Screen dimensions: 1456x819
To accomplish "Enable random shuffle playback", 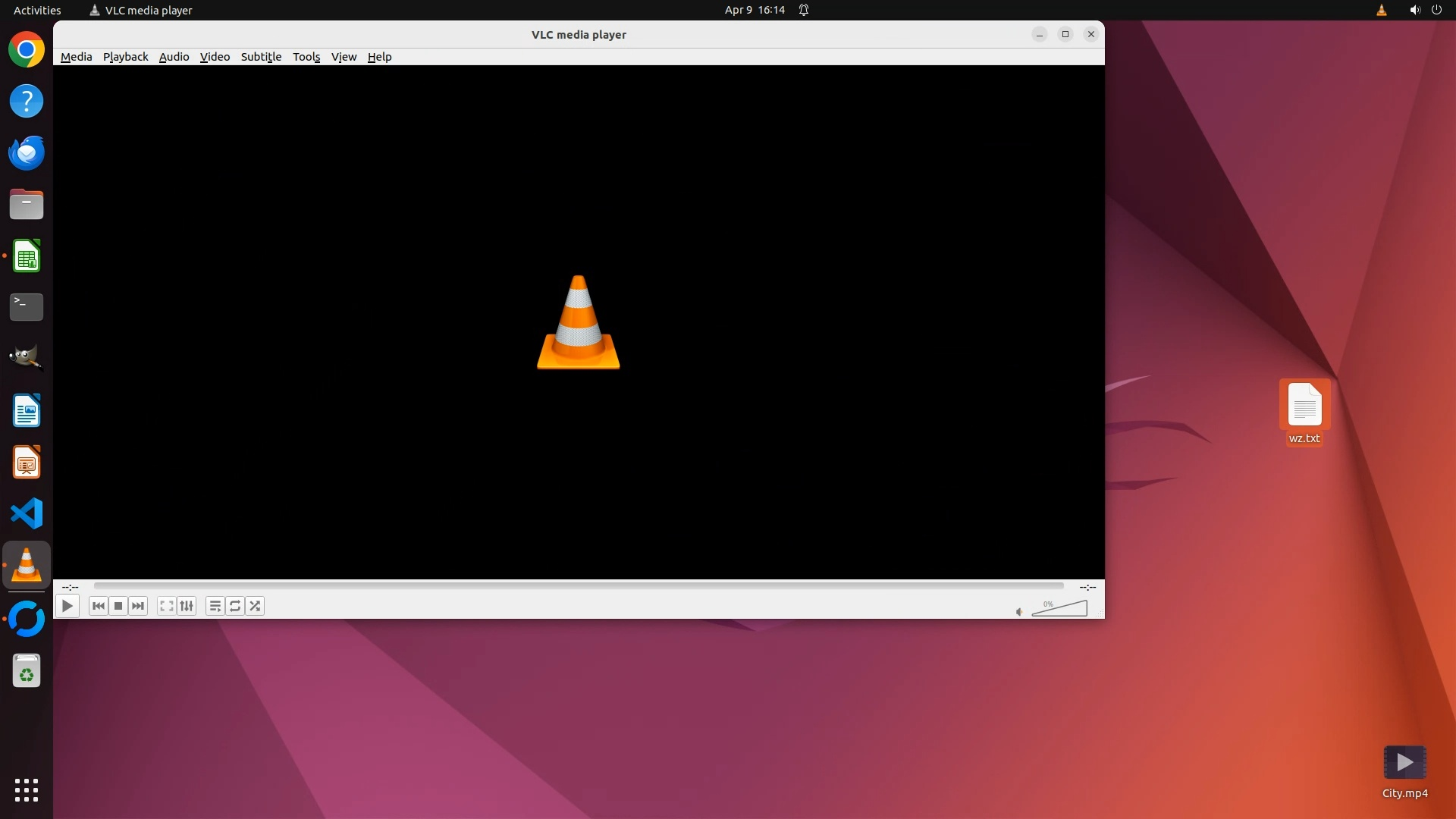I will [256, 606].
